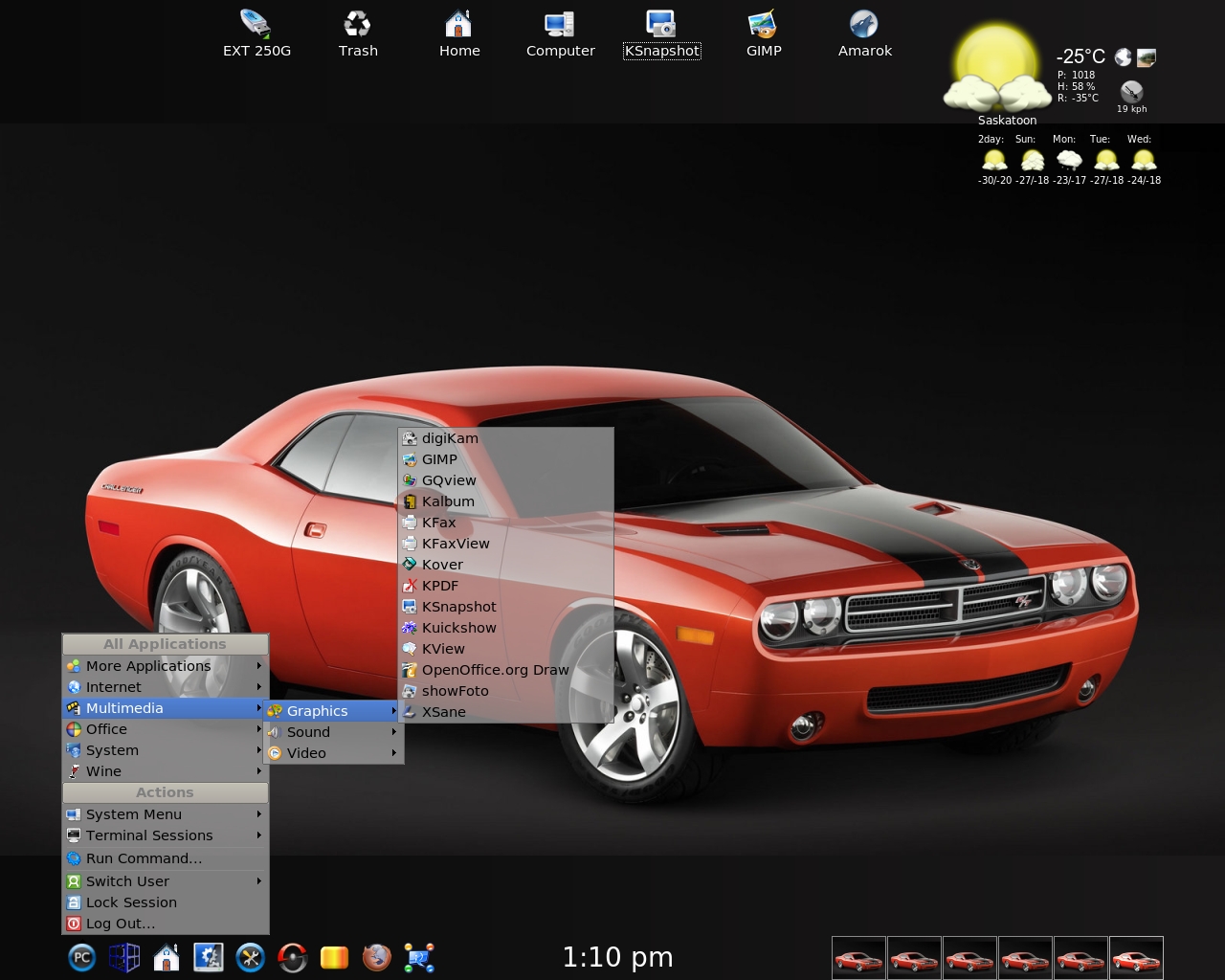The height and width of the screenshot is (980, 1225).
Task: Launch GIMP from the desktop icon
Action: [764, 33]
